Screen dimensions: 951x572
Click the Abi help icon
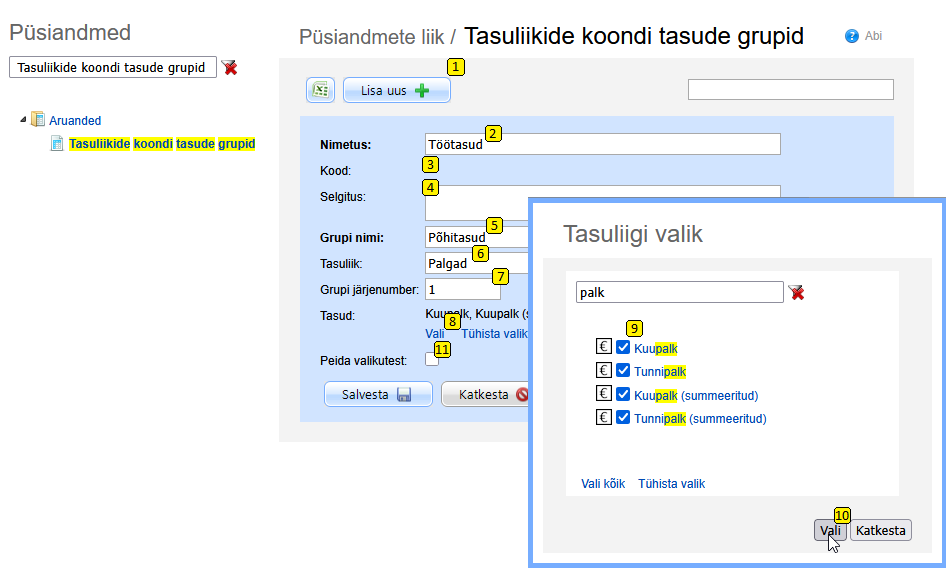coord(852,36)
